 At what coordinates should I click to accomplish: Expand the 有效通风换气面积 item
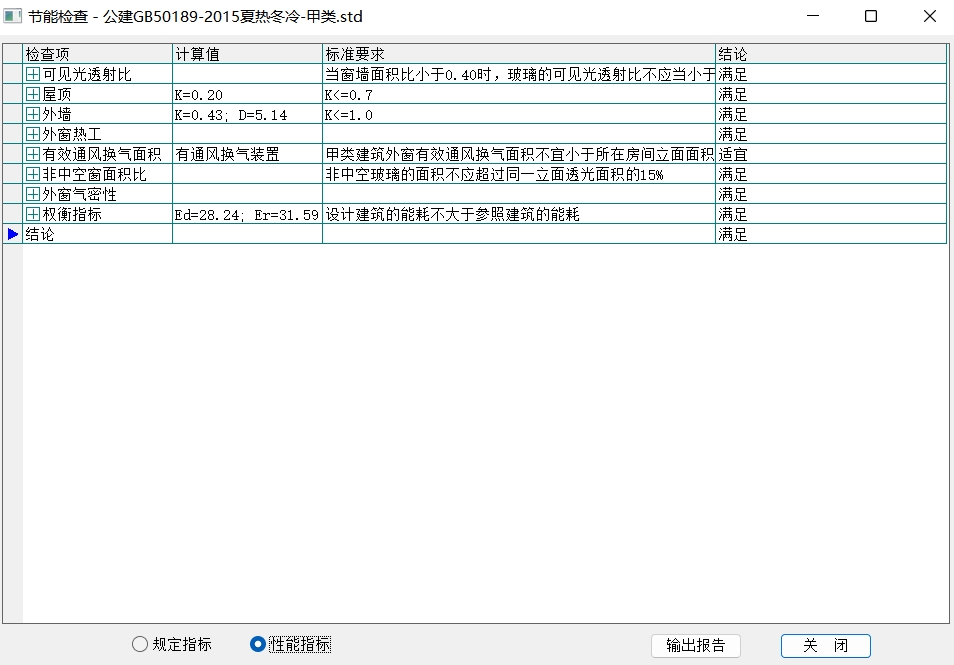[x=33, y=154]
